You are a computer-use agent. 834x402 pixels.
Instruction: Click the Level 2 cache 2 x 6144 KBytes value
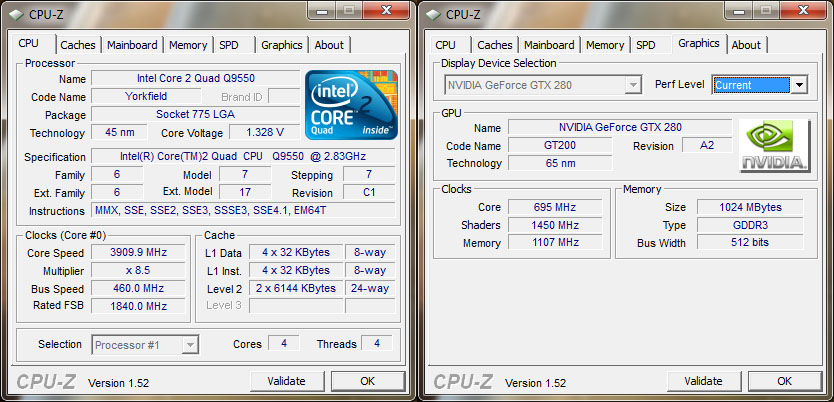click(x=296, y=289)
